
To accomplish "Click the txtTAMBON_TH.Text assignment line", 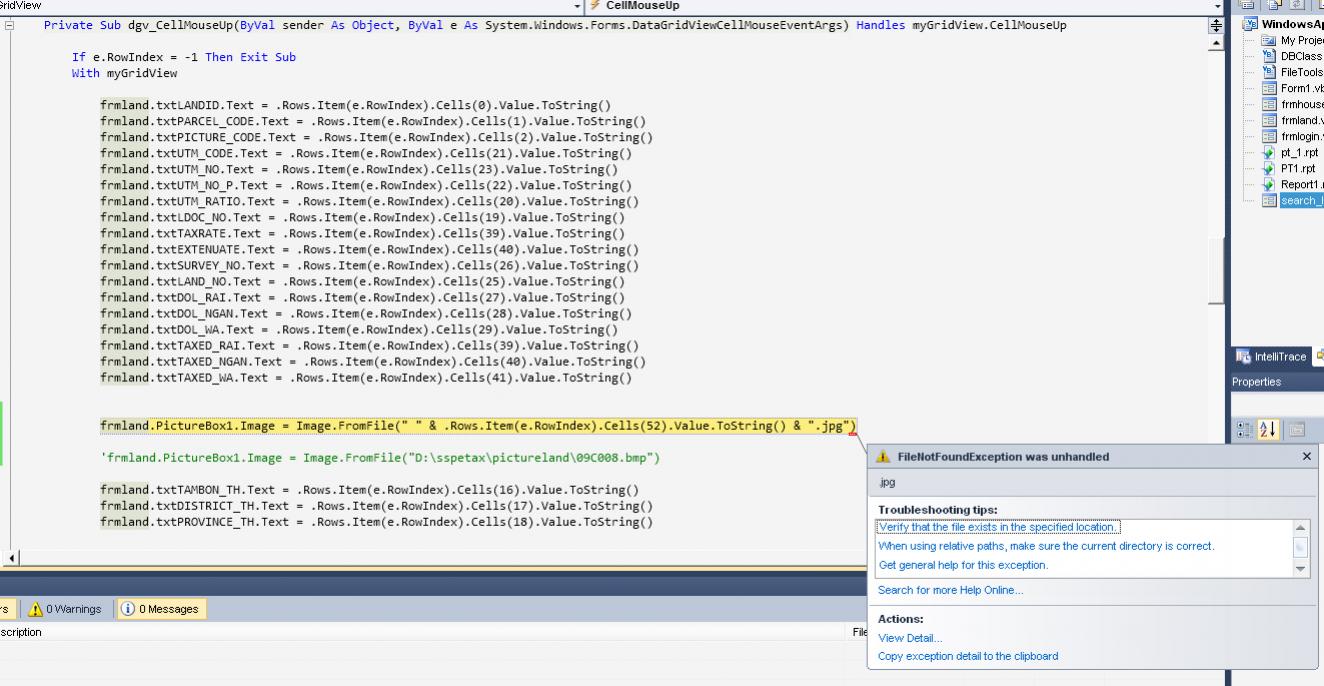I will [x=370, y=490].
